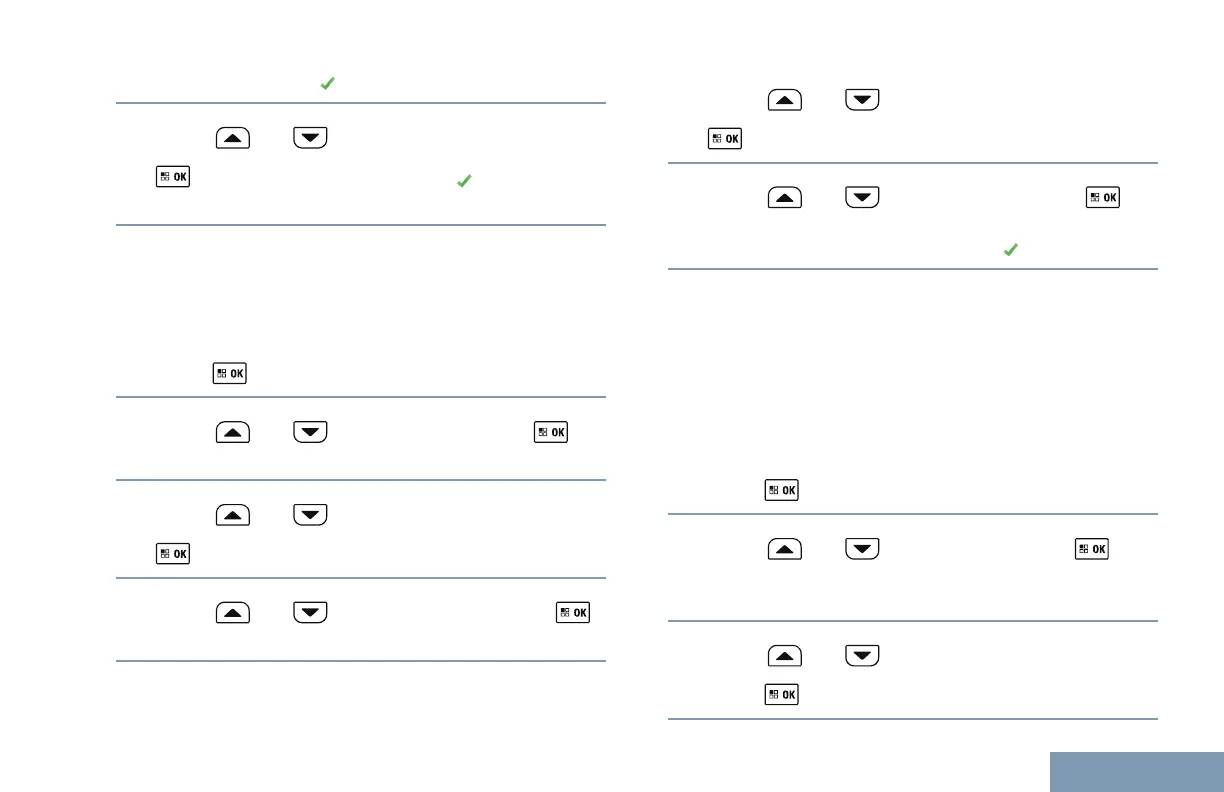Click the topmost green checkmark in the left column
The width and height of the screenshot is (1224, 792).
(x=326, y=85)
